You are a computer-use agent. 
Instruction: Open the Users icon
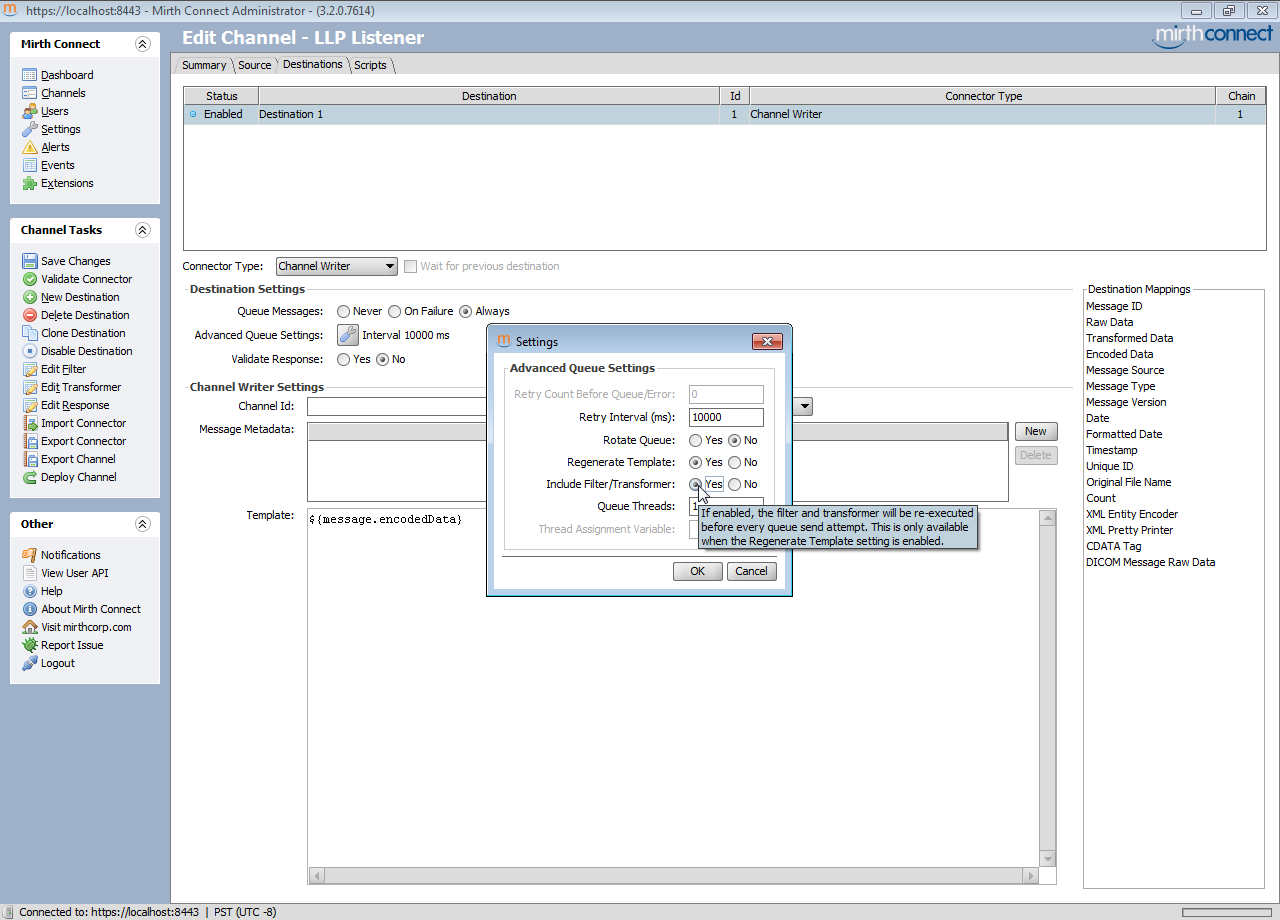(30, 111)
